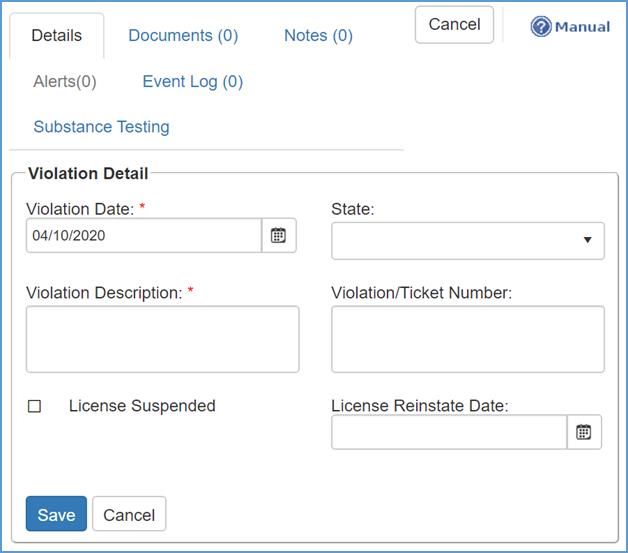Focus the Violation Date text field
This screenshot has height=553, width=628.
click(143, 236)
